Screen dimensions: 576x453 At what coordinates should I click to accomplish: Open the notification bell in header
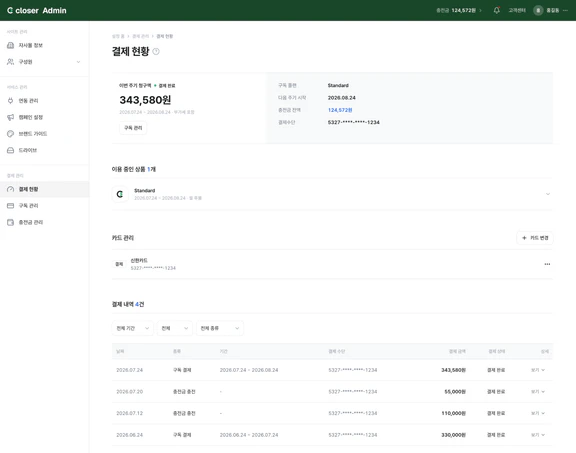coord(496,10)
